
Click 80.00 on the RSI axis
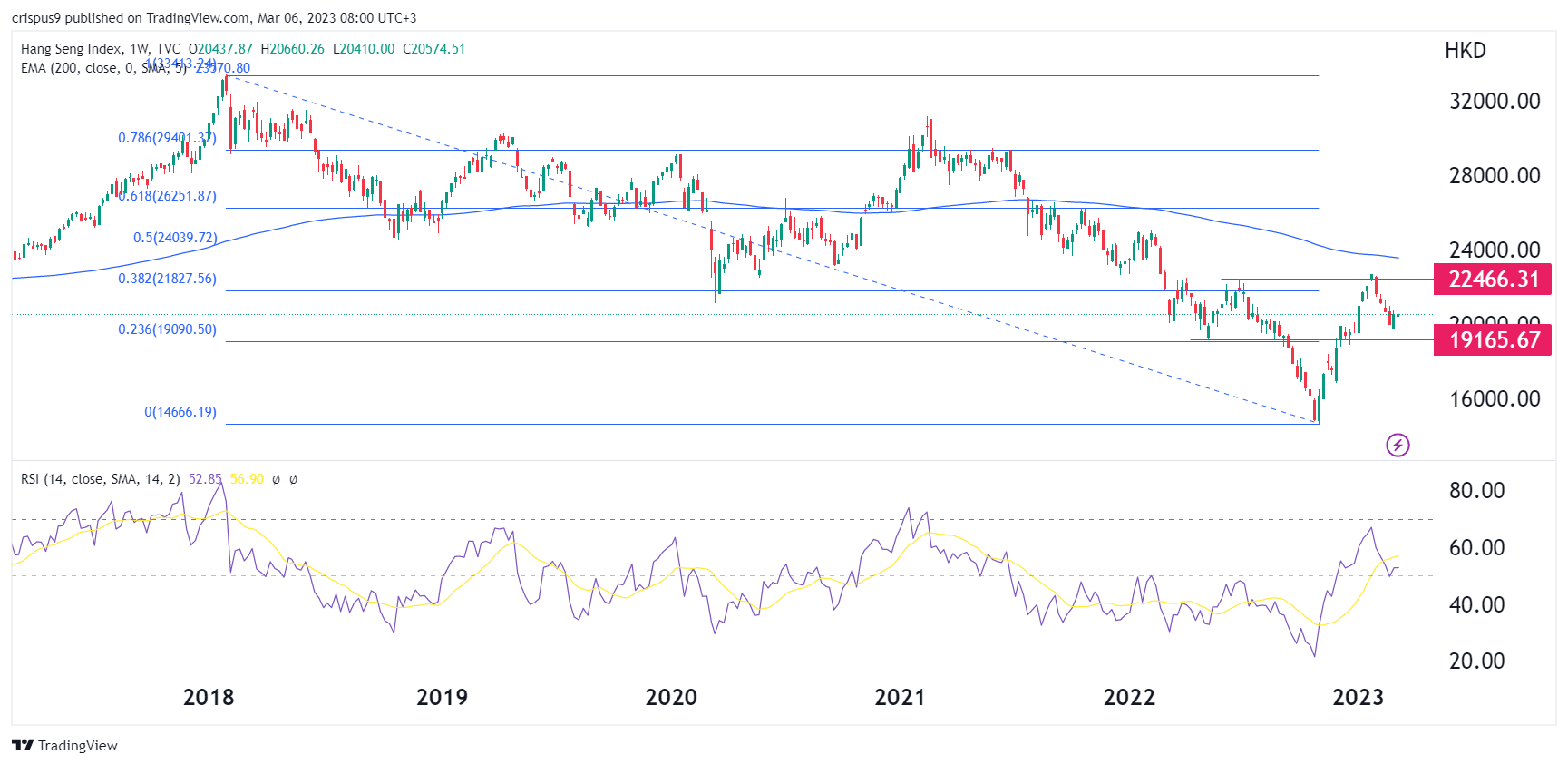click(x=1476, y=491)
